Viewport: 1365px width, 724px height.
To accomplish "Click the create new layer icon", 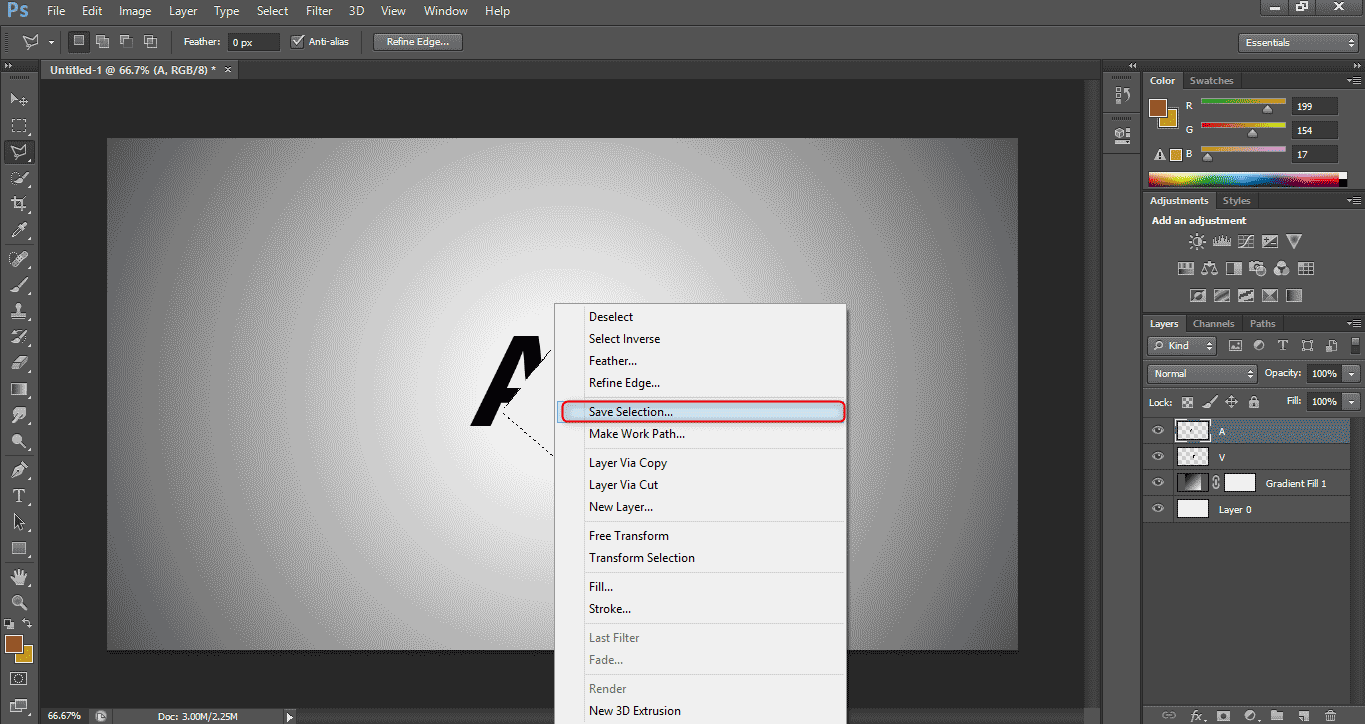I will click(x=1303, y=716).
